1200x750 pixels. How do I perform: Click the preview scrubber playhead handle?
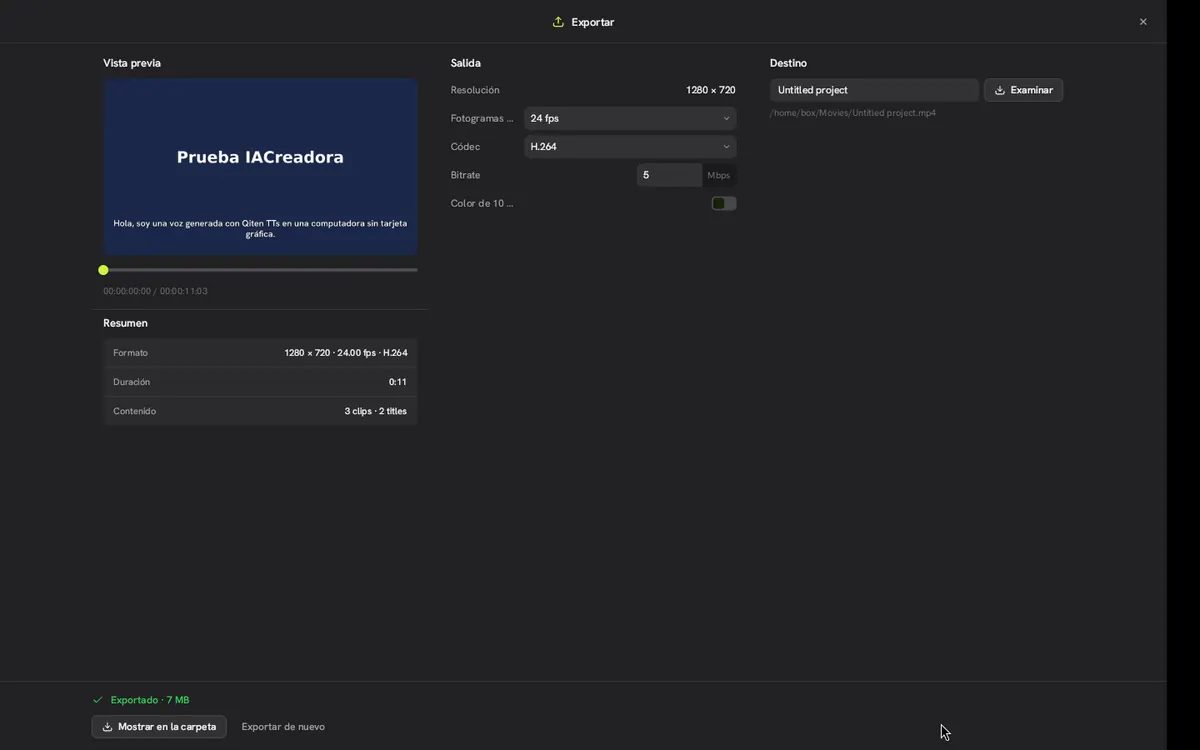103,270
